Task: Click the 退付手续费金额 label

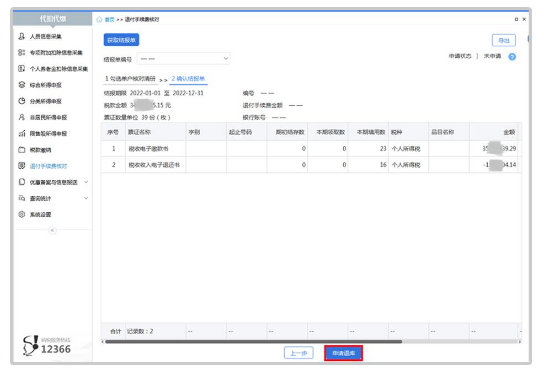Action: [263, 105]
